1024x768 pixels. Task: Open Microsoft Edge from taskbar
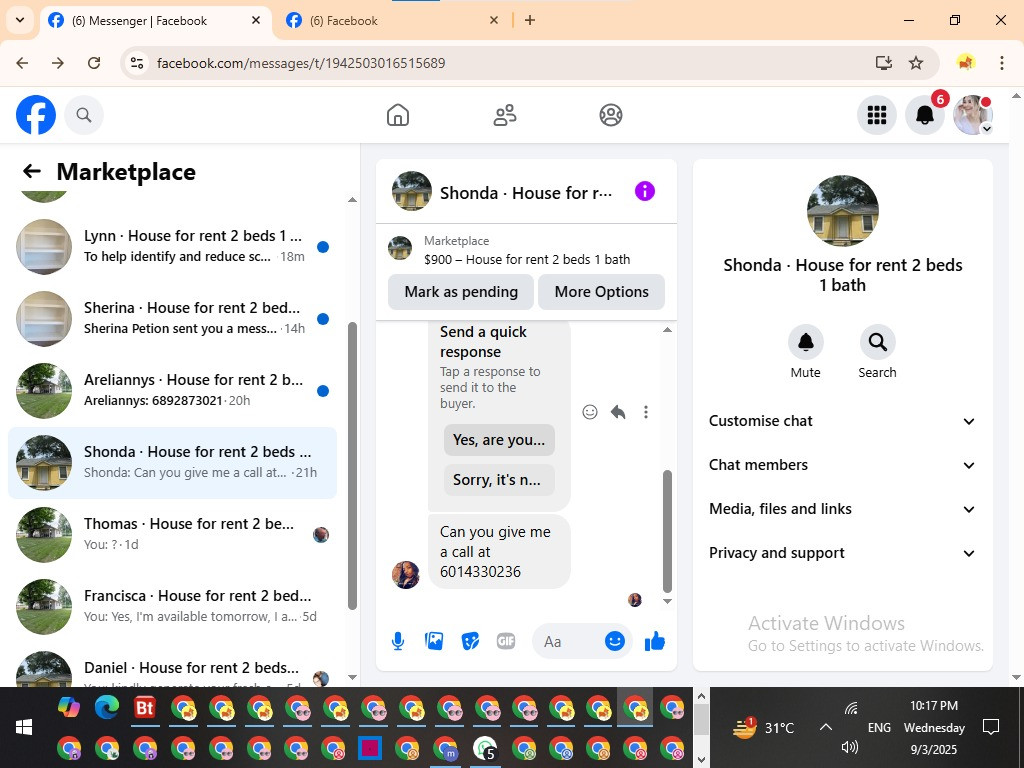pyautogui.click(x=107, y=708)
